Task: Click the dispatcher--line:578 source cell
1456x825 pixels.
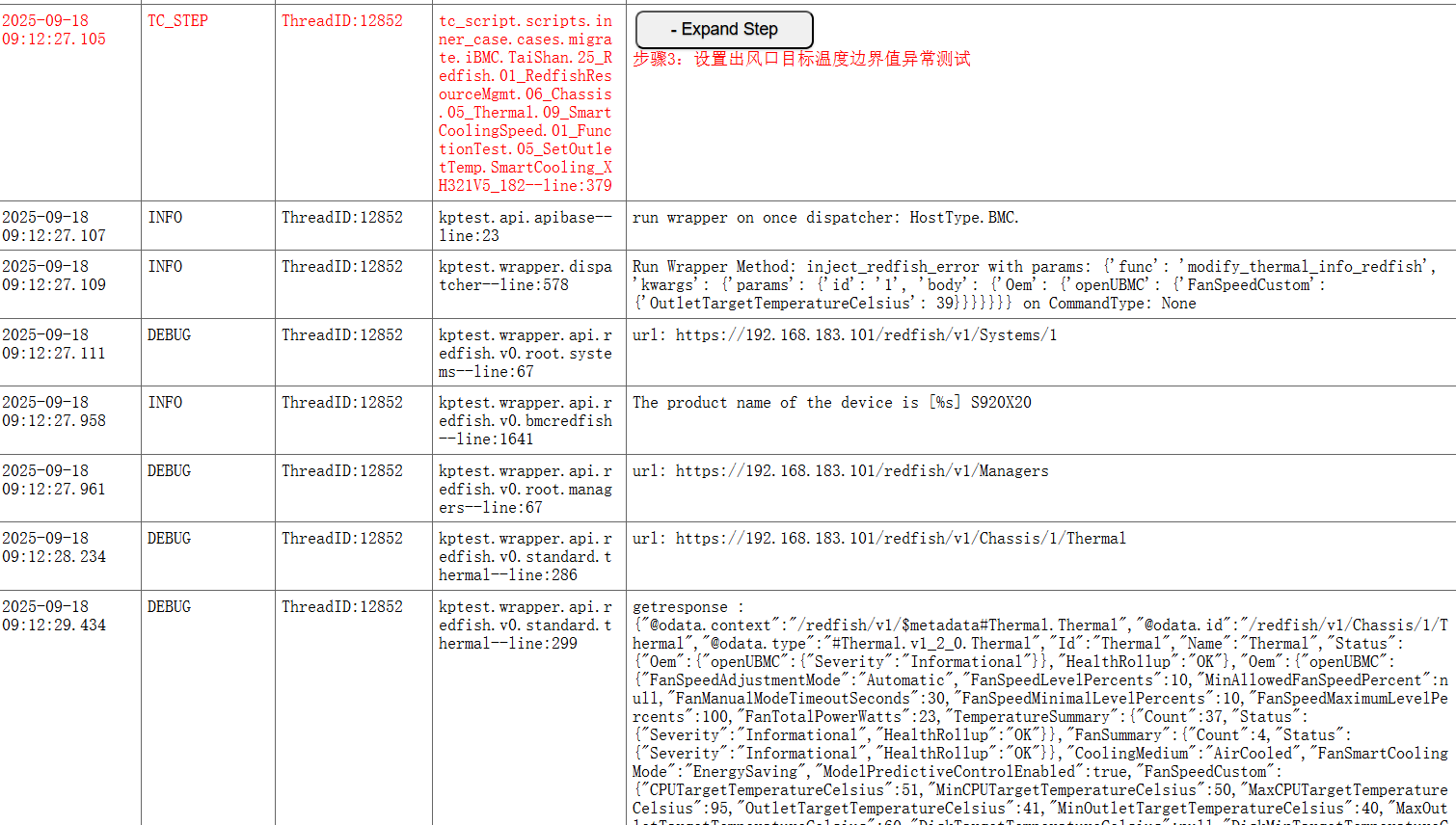Action: tap(526, 276)
